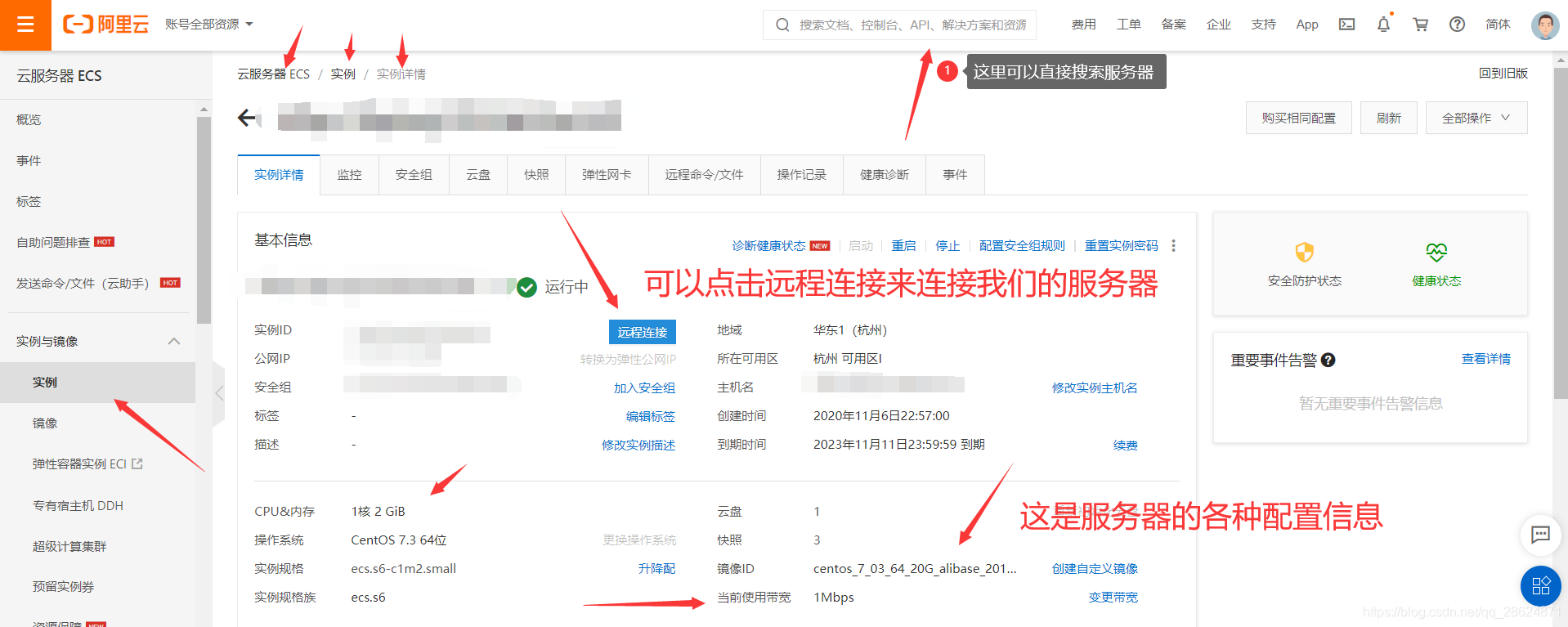Click the 停止 link
Screen dimensions: 1568x627
pos(948,246)
